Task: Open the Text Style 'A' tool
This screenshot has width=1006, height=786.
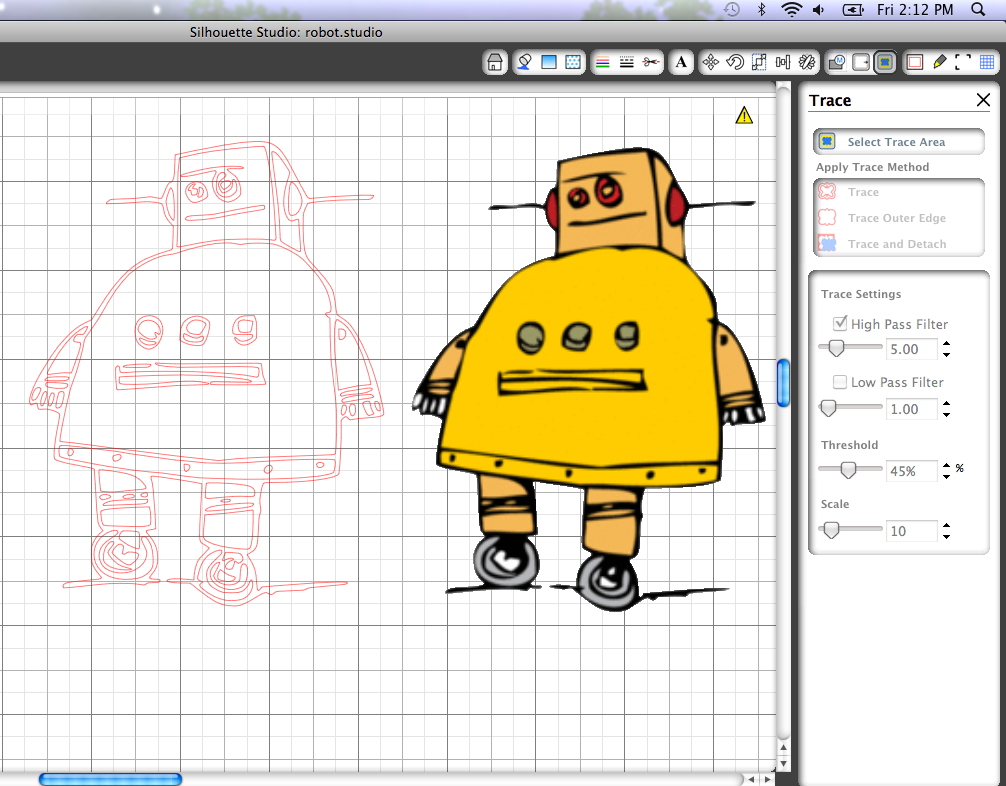Action: click(x=681, y=62)
